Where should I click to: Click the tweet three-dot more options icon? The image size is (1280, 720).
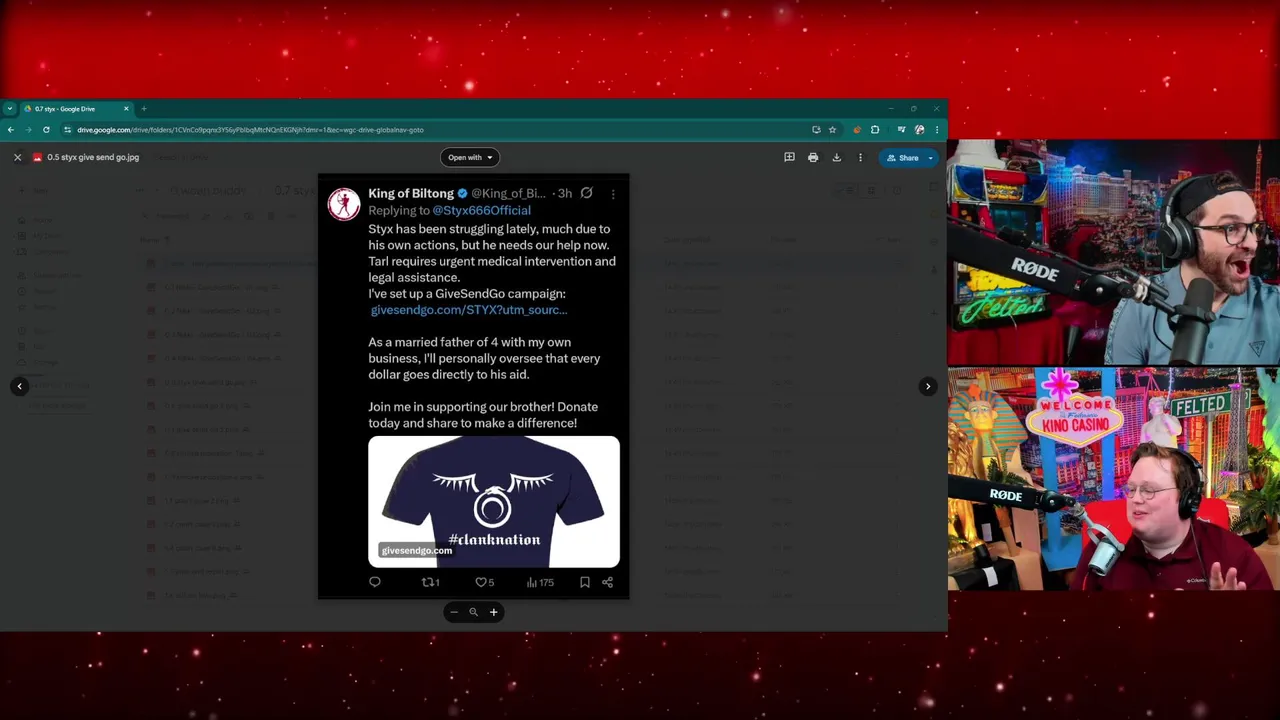point(613,193)
